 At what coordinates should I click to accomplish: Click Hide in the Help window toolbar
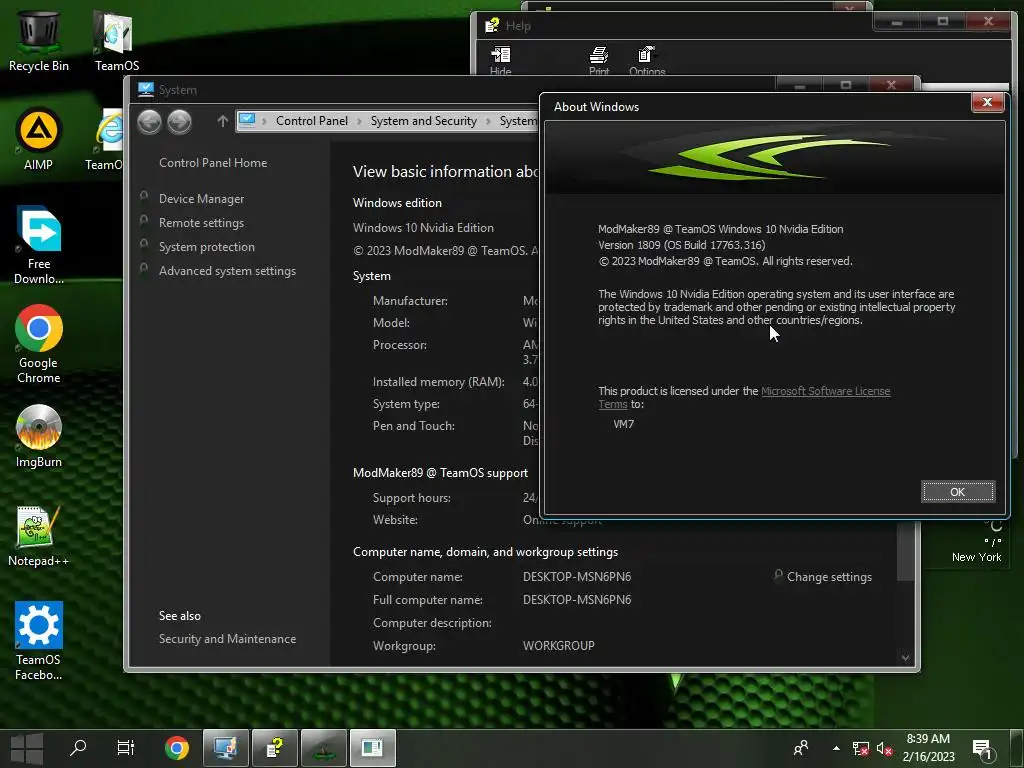point(500,61)
